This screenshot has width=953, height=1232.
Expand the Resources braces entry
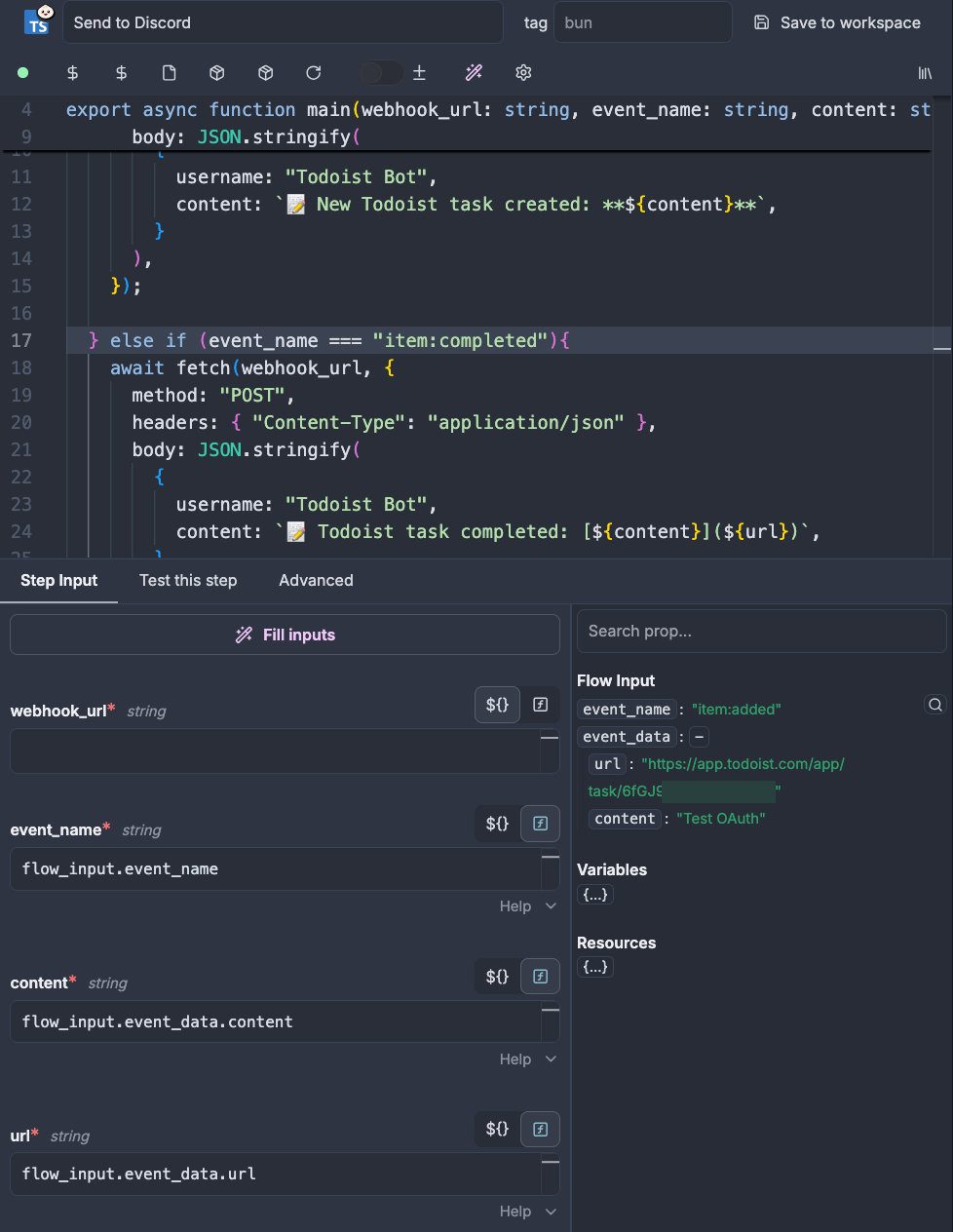[x=594, y=966]
